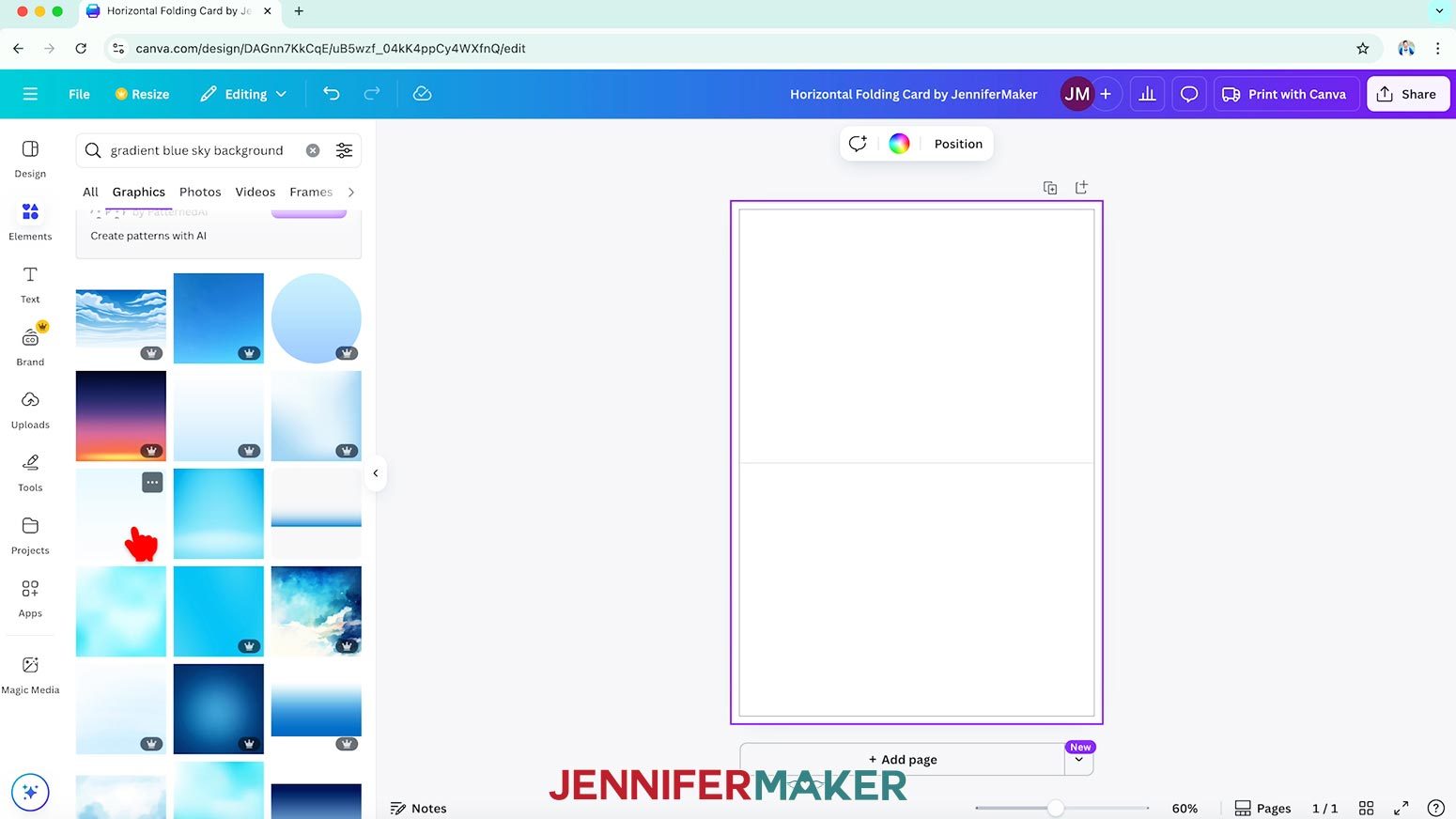
Task: Open the Tools panel
Action: click(30, 473)
